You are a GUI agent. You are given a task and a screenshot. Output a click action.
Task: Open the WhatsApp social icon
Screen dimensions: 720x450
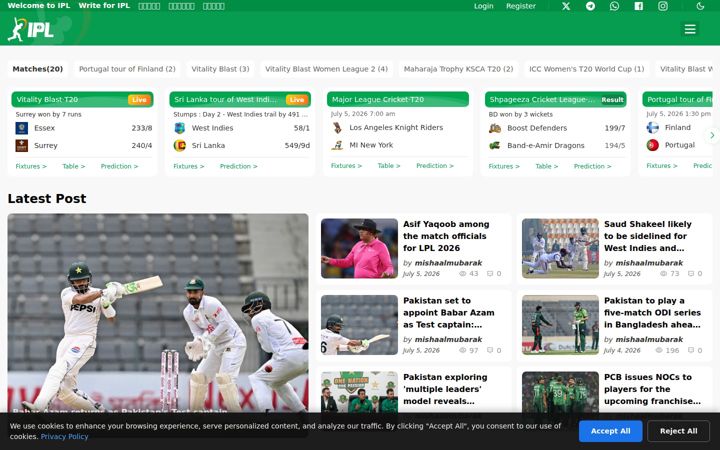(614, 6)
